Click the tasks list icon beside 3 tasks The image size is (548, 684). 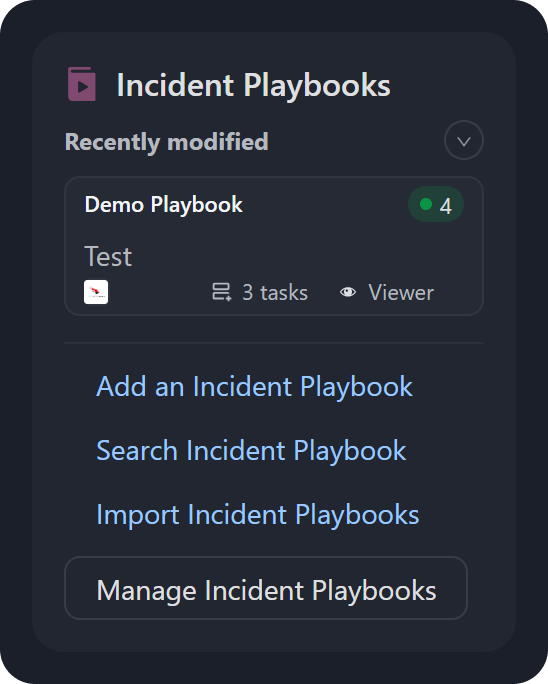222,292
